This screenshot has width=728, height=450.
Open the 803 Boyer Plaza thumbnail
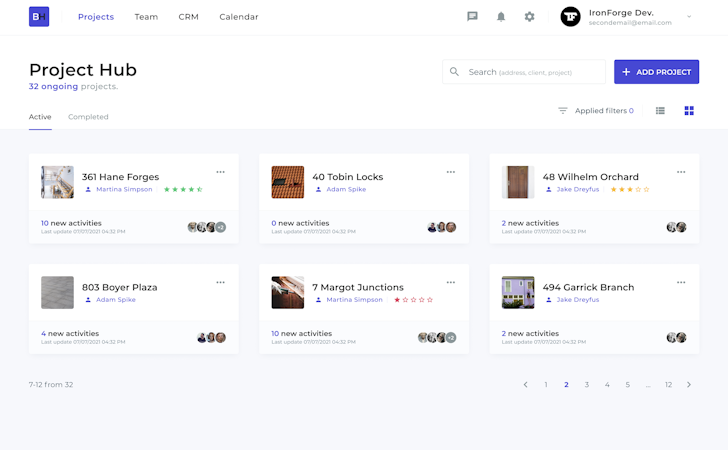point(58,293)
